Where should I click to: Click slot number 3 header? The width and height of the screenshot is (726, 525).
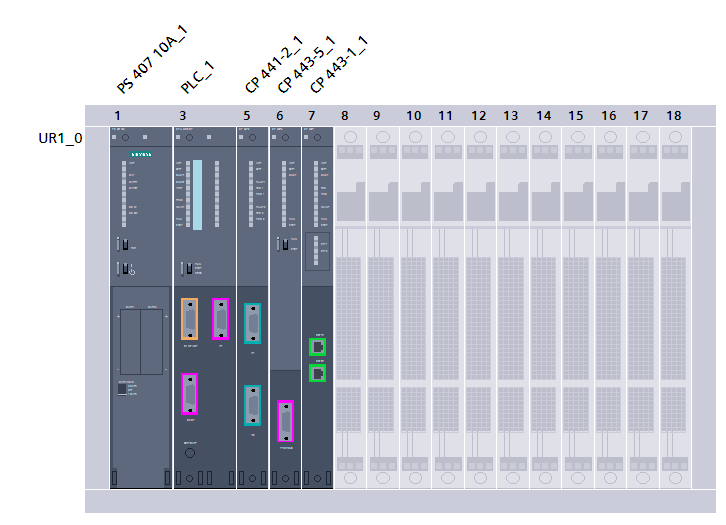[x=182, y=116]
